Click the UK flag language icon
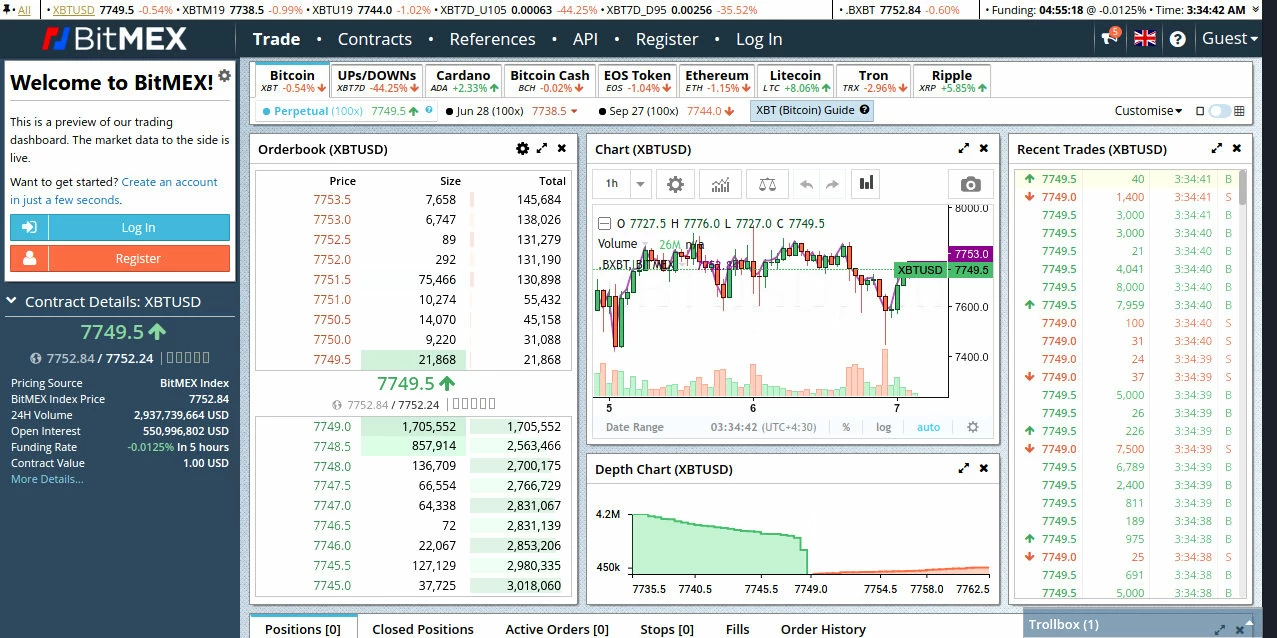The image size is (1277, 638). 1144,39
